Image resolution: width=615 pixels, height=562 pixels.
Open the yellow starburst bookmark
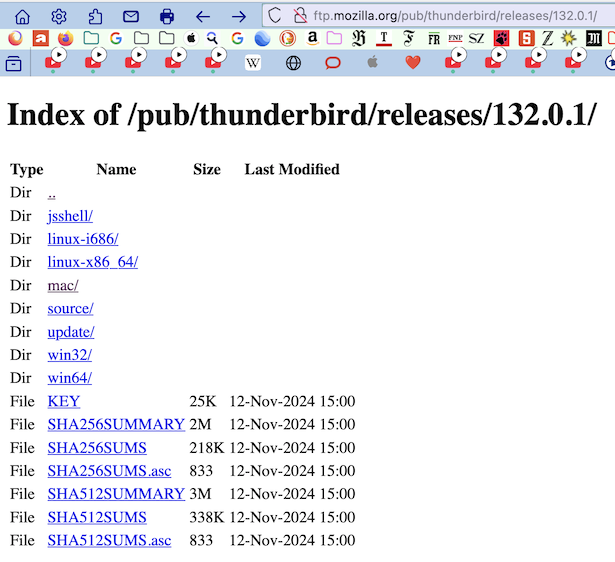[x=569, y=38]
